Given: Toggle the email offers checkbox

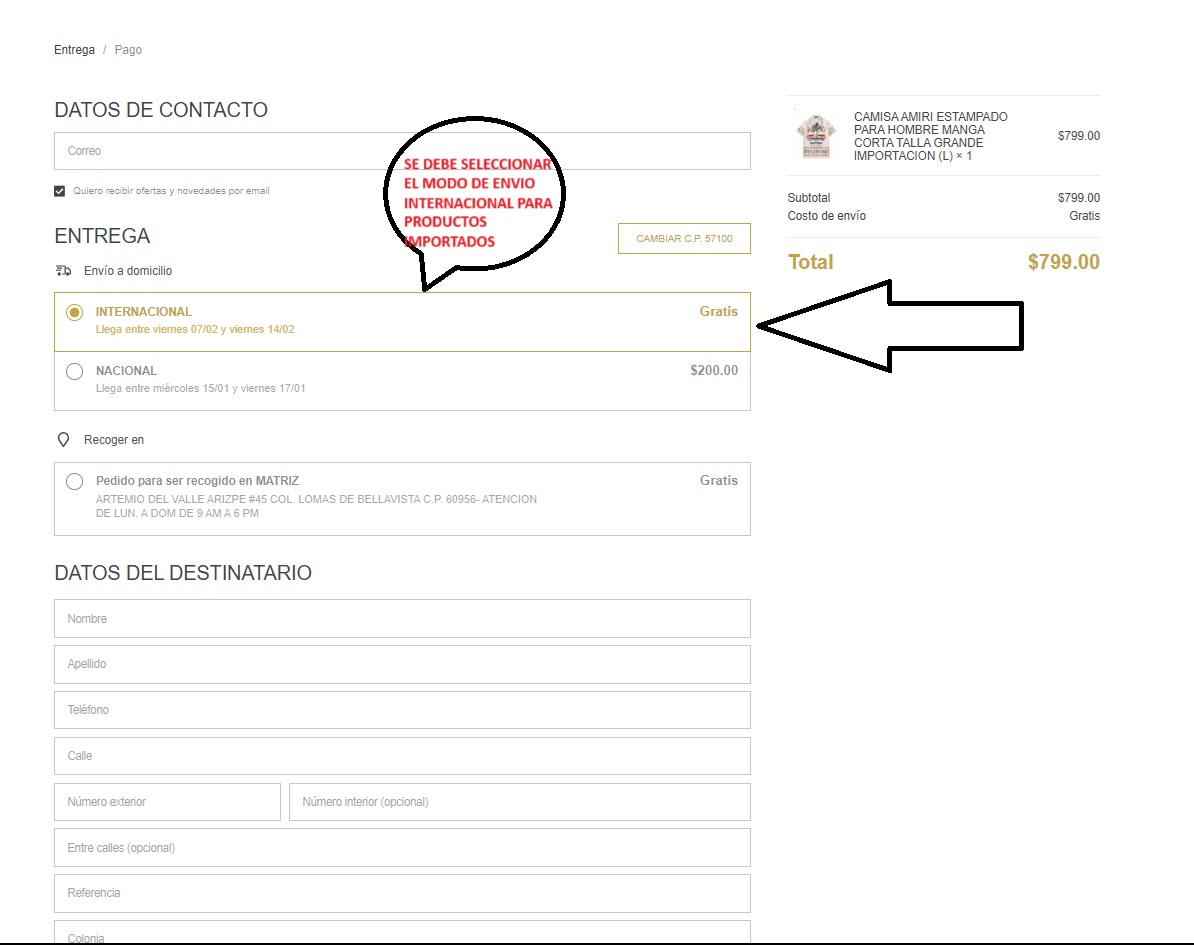Looking at the screenshot, I should click(60, 191).
